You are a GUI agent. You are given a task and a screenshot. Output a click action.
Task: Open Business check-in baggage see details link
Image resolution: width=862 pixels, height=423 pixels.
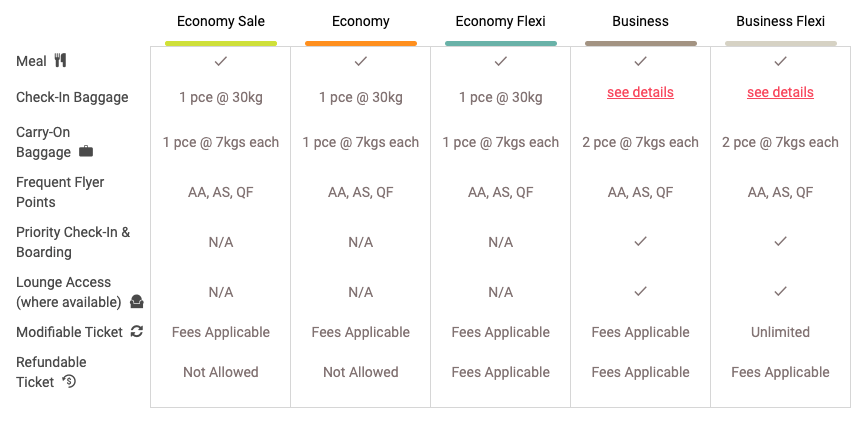point(640,92)
